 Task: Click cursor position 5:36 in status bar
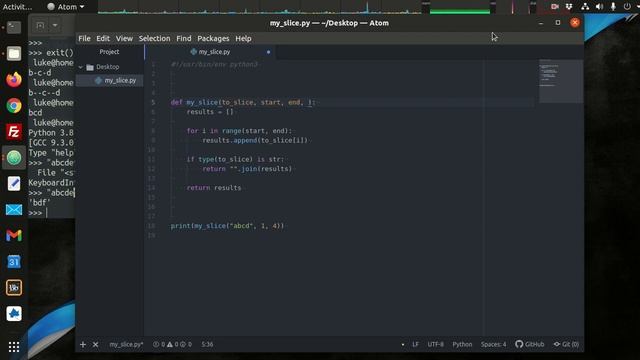(207, 344)
